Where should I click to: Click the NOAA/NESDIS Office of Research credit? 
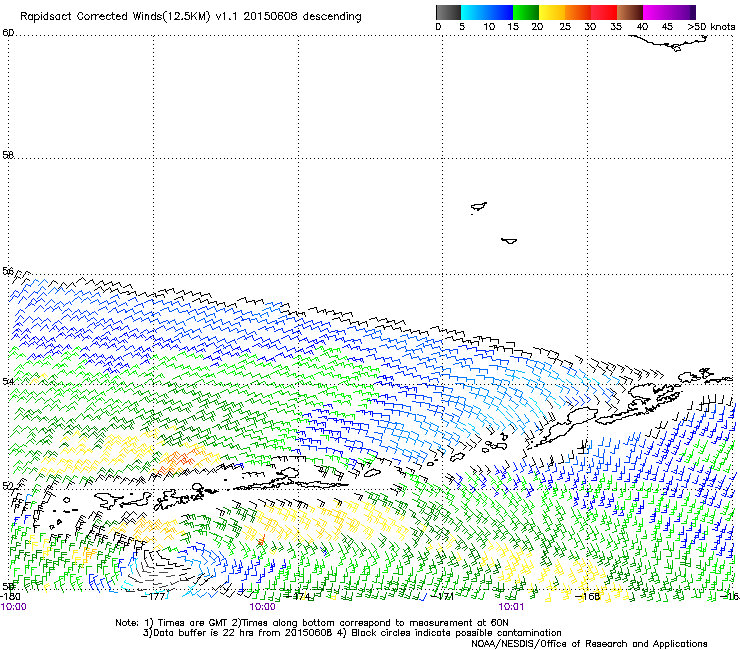[589, 644]
